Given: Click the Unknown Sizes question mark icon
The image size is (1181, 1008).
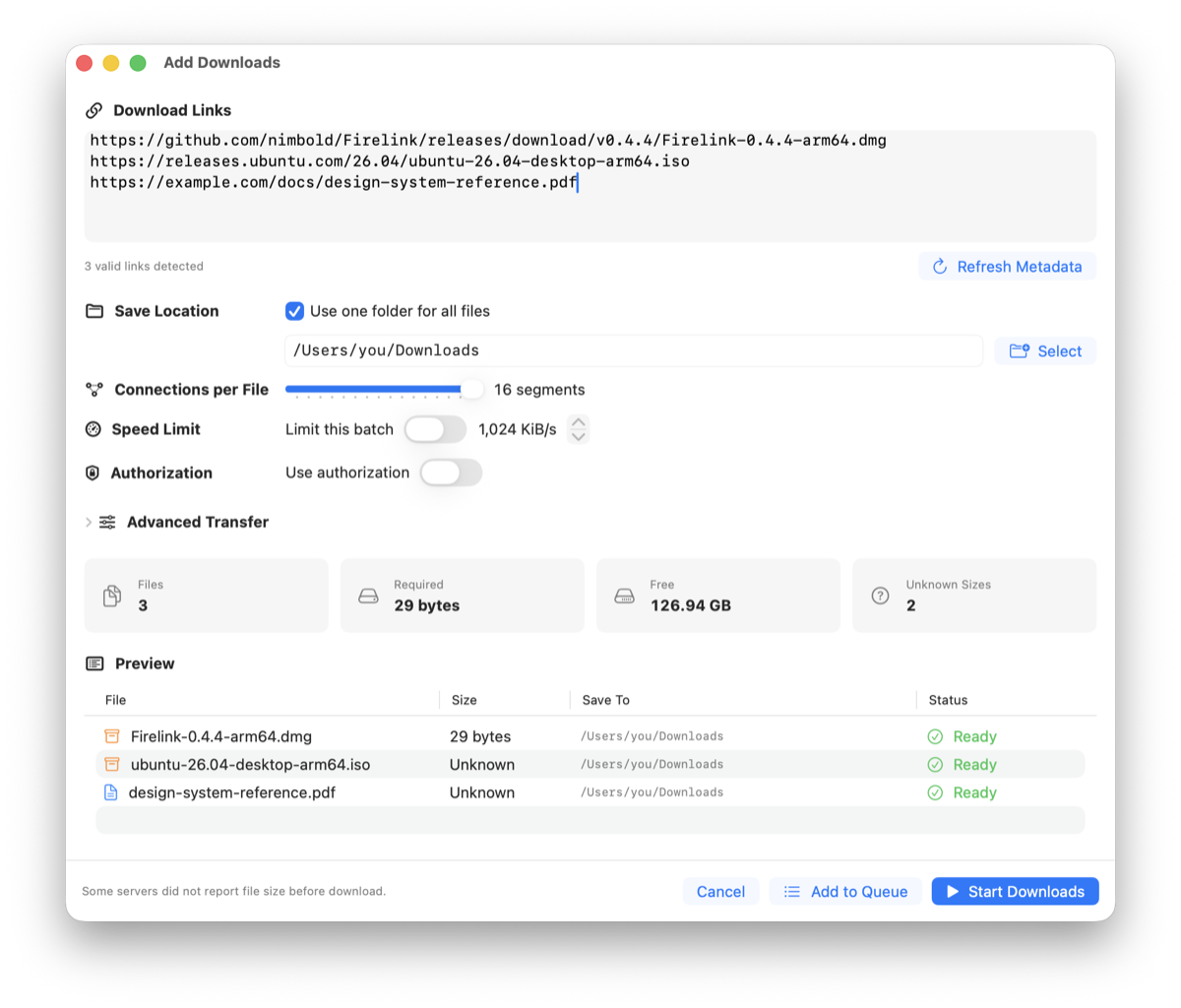Looking at the screenshot, I should tap(881, 596).
